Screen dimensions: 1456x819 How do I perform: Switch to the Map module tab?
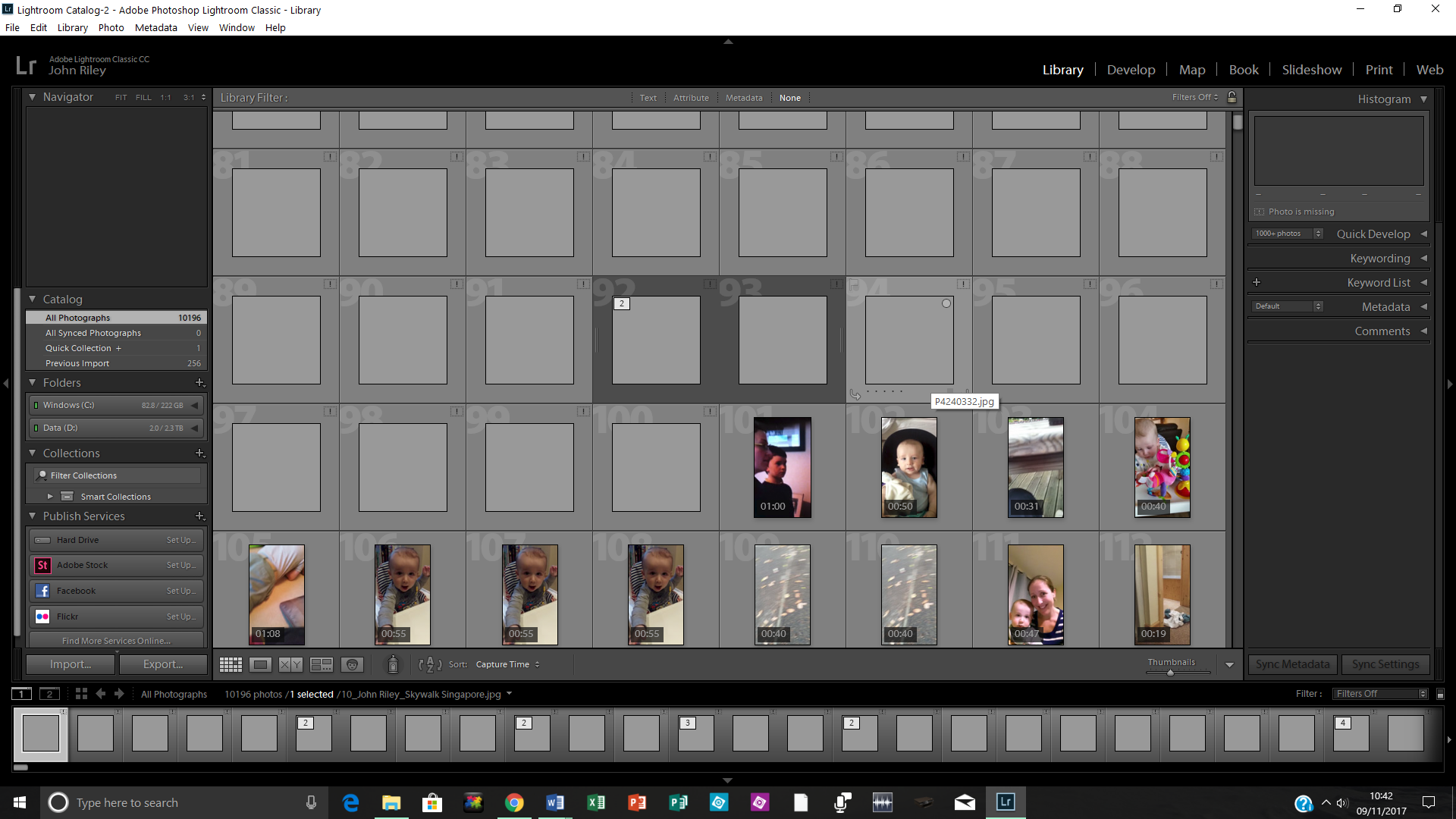1192,69
